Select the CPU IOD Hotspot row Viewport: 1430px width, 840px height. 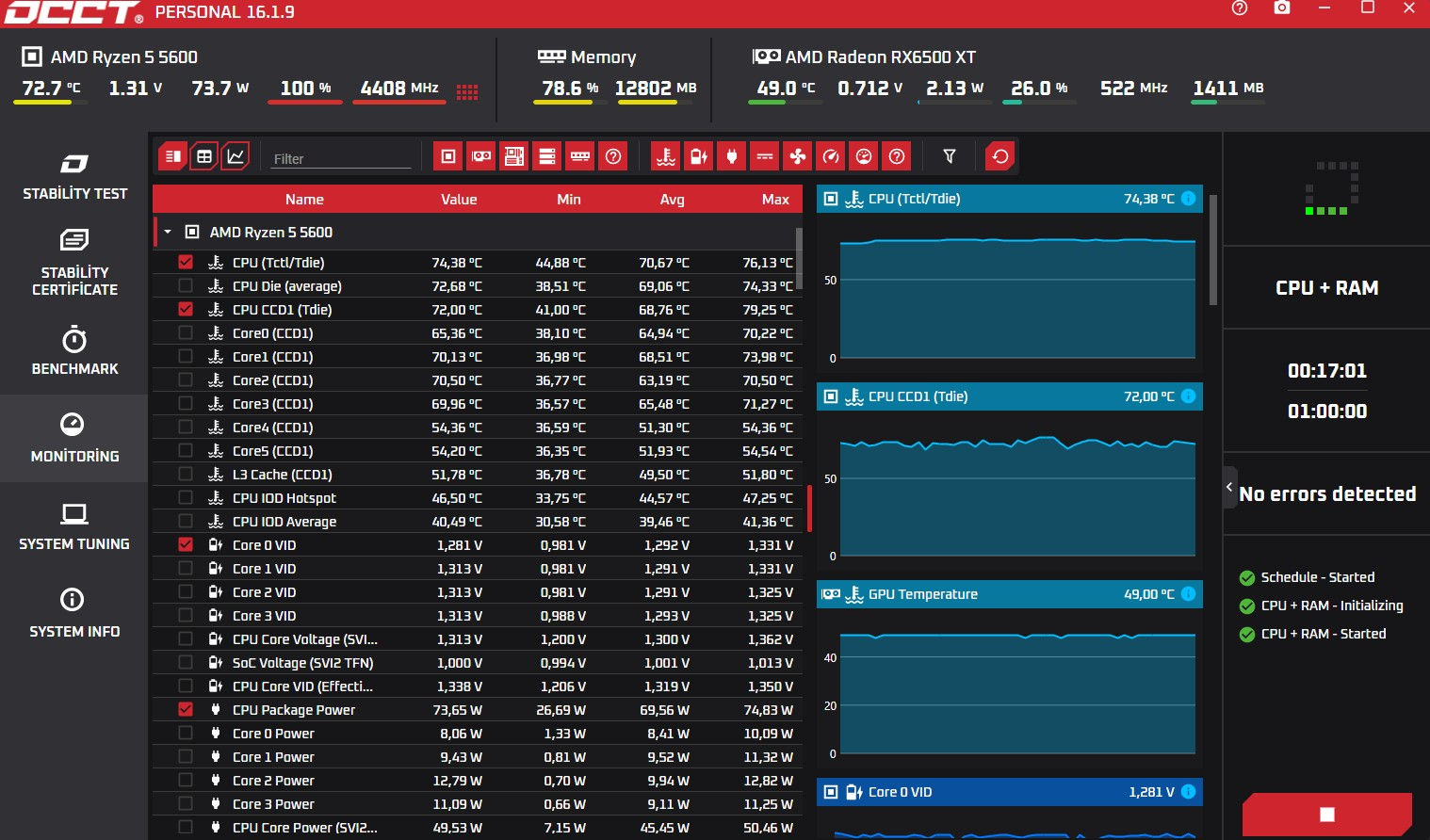(x=477, y=497)
